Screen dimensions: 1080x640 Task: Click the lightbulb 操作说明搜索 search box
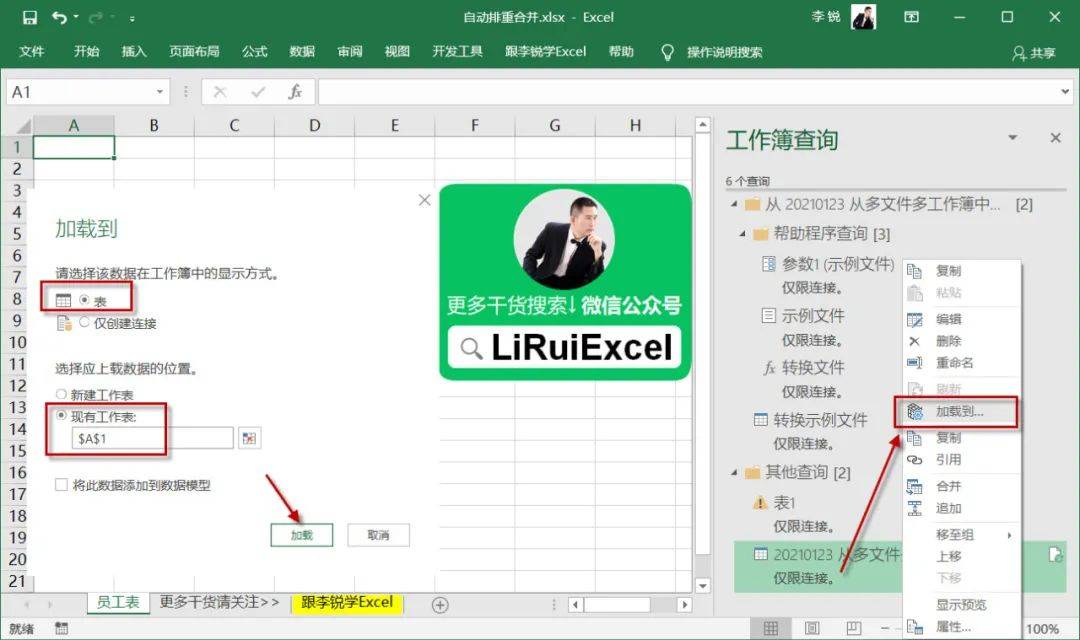[x=712, y=52]
